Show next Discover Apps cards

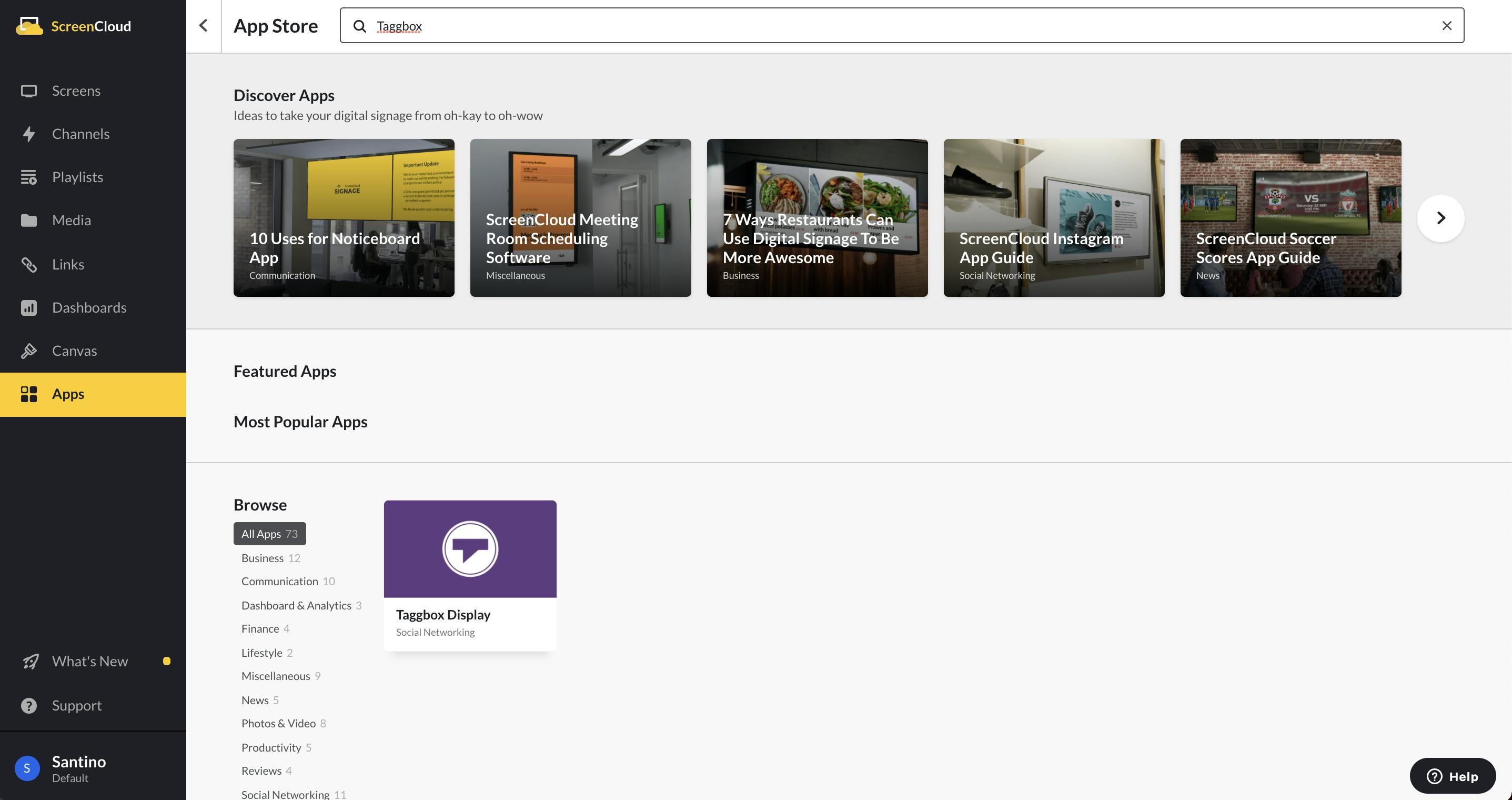(x=1441, y=218)
